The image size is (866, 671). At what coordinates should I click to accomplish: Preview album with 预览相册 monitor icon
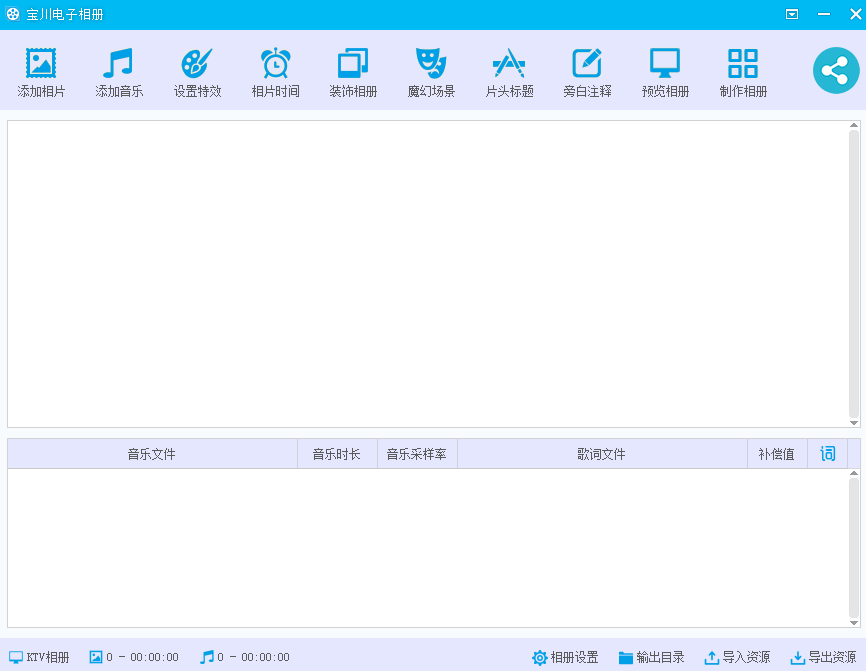(665, 65)
